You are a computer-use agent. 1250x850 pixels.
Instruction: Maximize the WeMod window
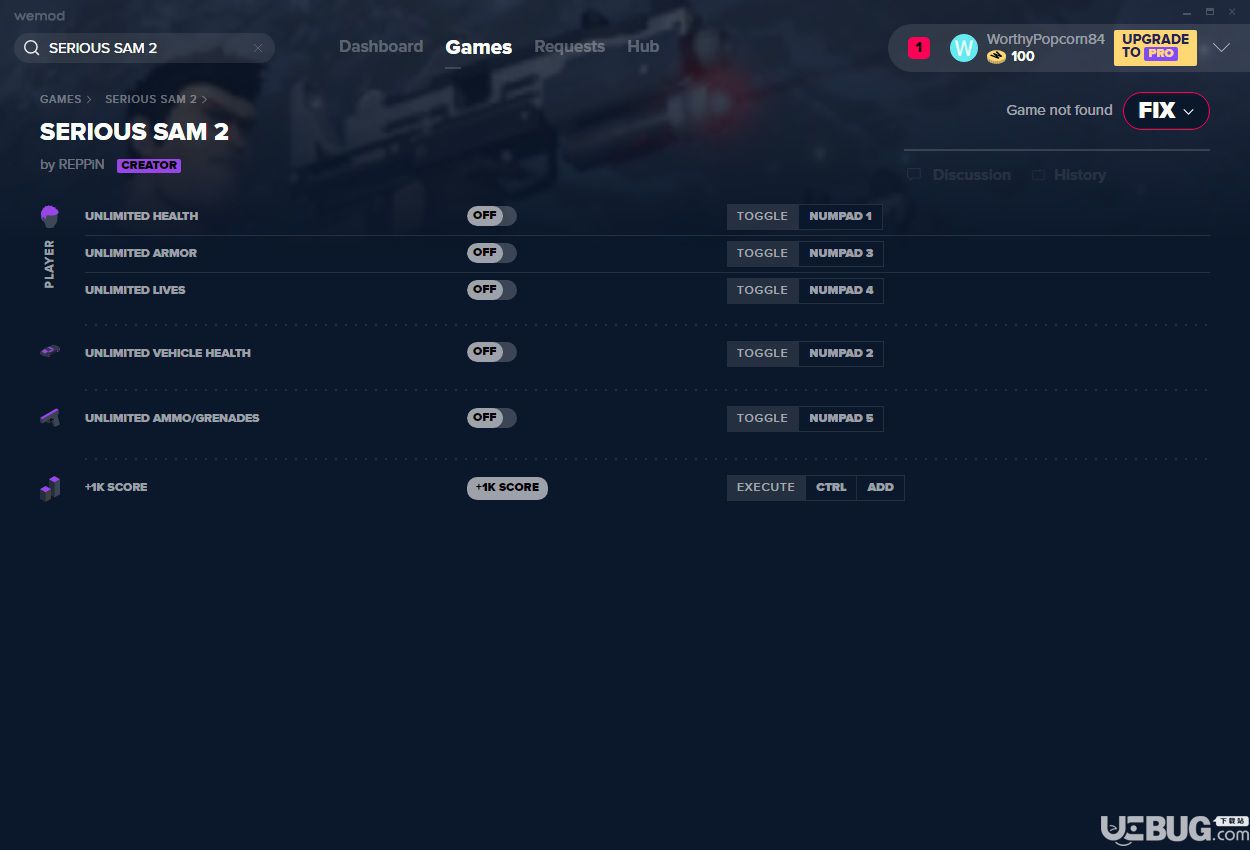point(1209,12)
